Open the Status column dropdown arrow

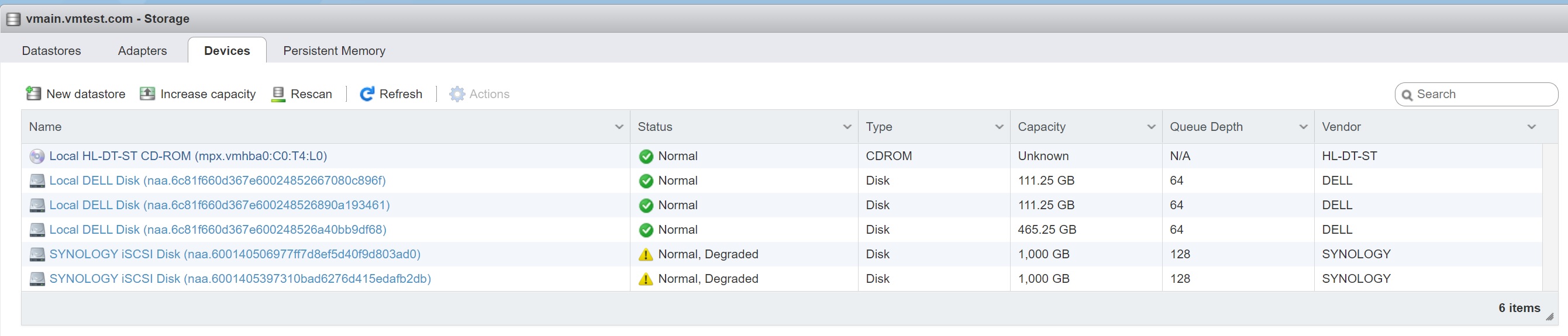(847, 127)
